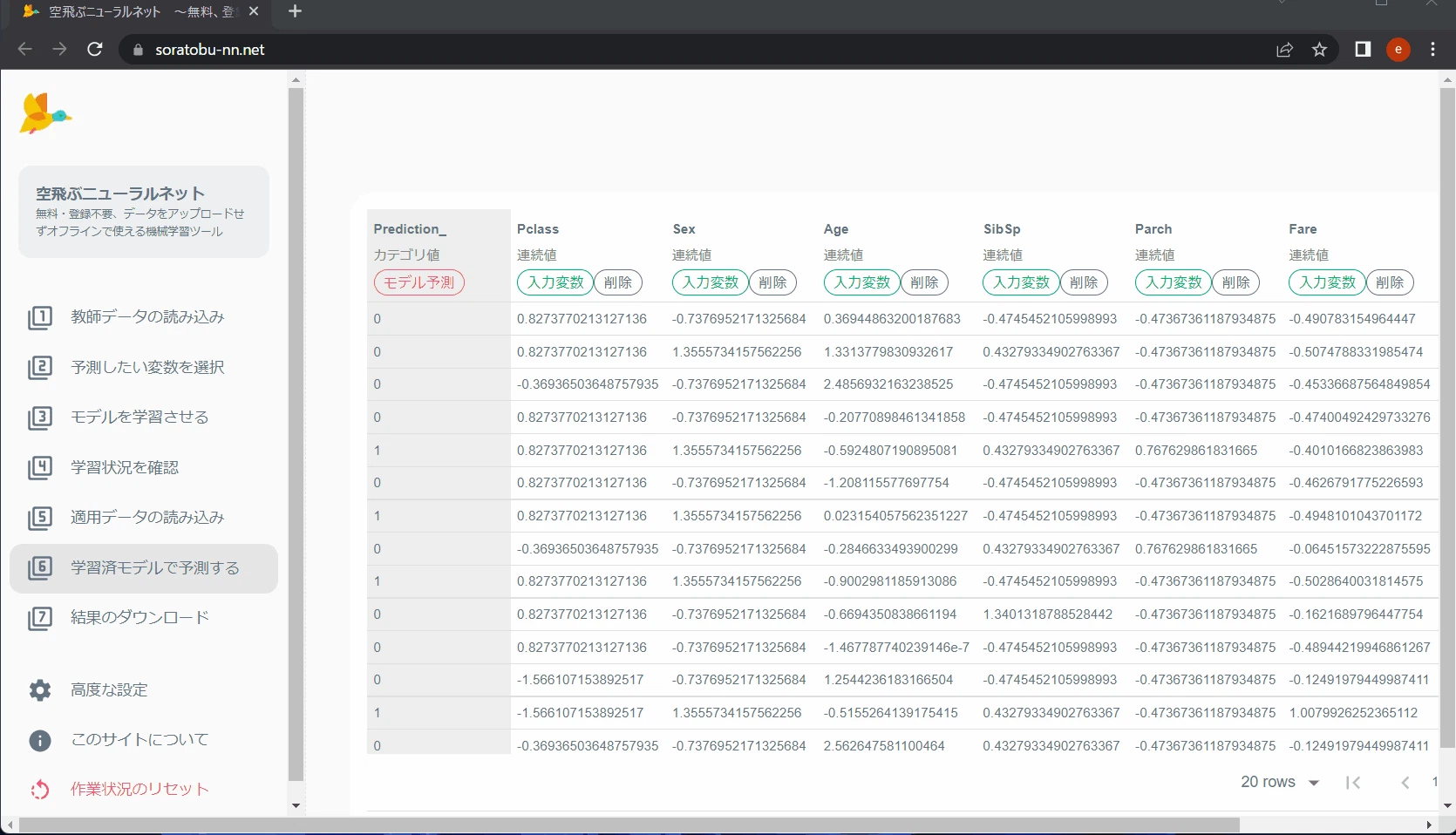Click the モデル予測 tag under Prediction_
Image resolution: width=1456 pixels, height=835 pixels.
pos(419,282)
